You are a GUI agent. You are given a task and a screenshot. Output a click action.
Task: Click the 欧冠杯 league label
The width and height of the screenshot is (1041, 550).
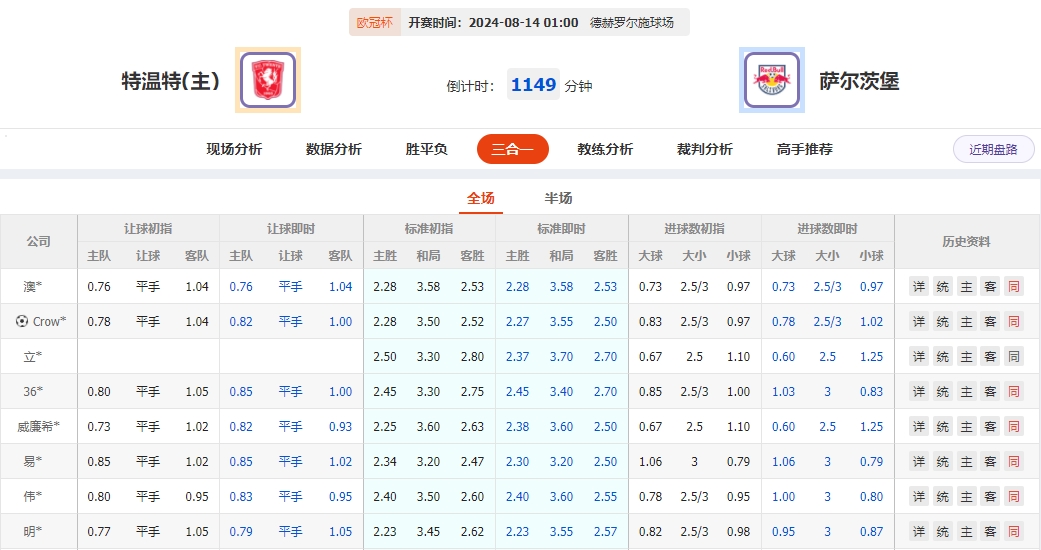pyautogui.click(x=374, y=23)
